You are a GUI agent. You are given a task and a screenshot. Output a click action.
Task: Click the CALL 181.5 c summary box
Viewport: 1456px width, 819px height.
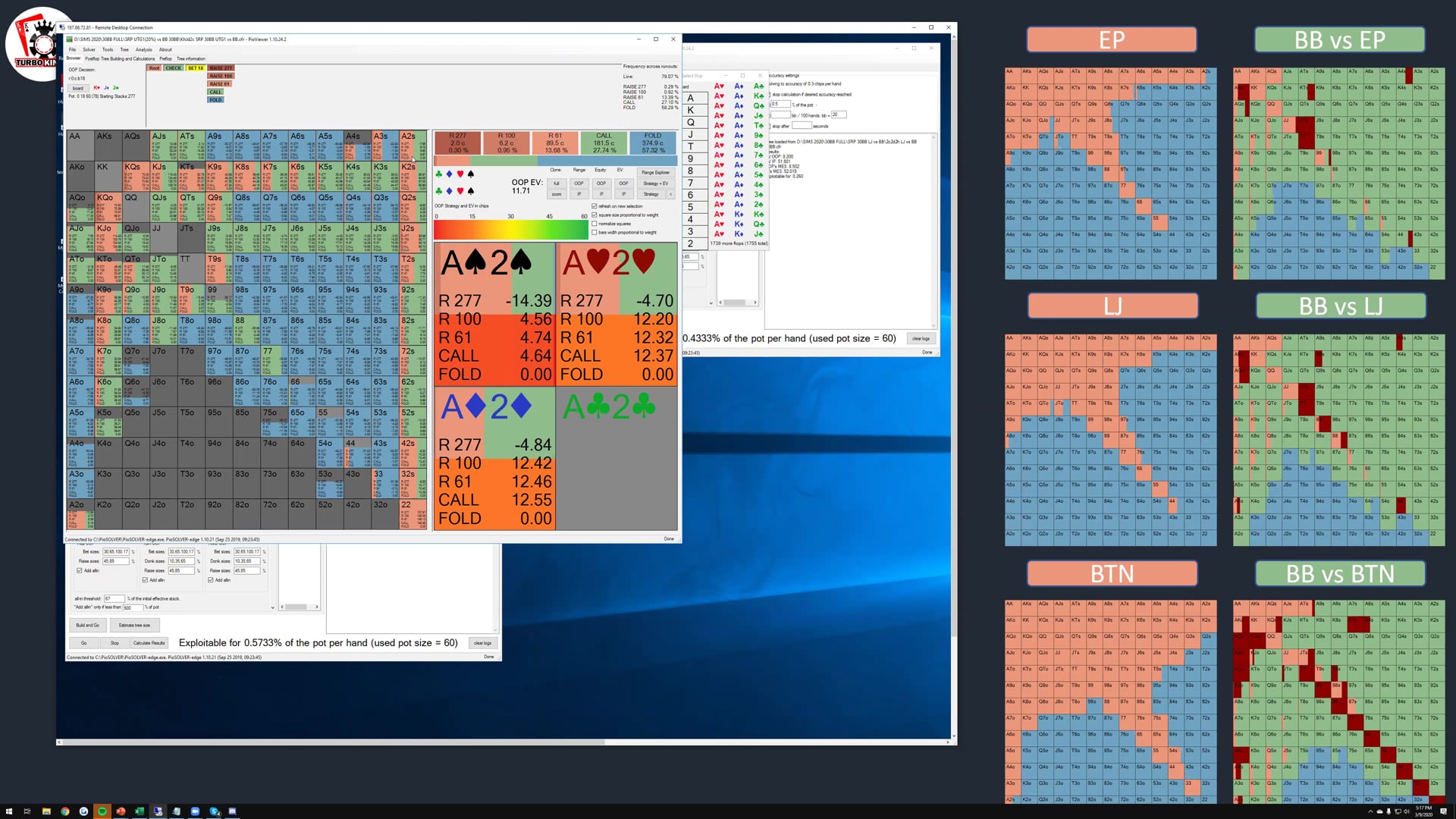pos(604,143)
